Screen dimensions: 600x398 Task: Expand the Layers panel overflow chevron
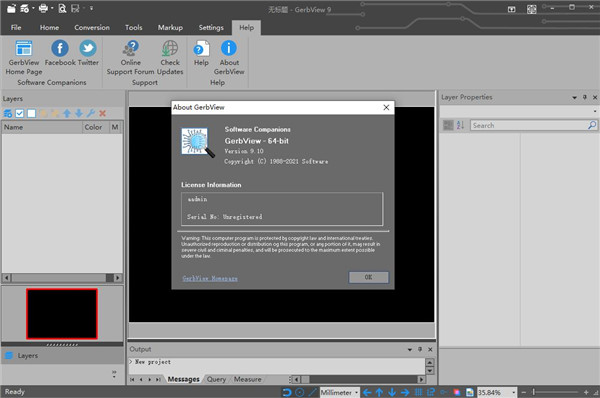pyautogui.click(x=114, y=374)
